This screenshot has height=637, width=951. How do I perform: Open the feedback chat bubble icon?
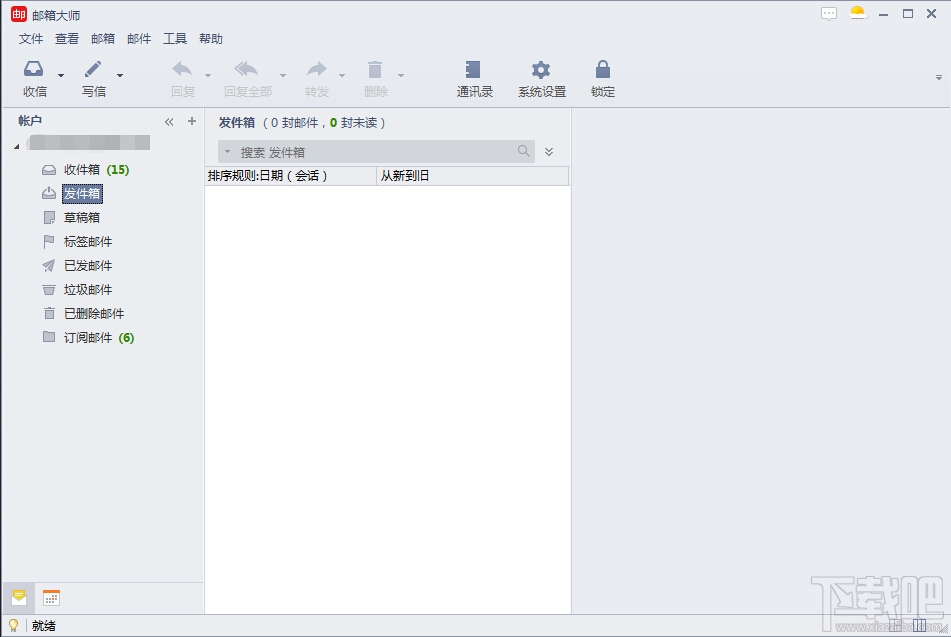click(x=828, y=13)
